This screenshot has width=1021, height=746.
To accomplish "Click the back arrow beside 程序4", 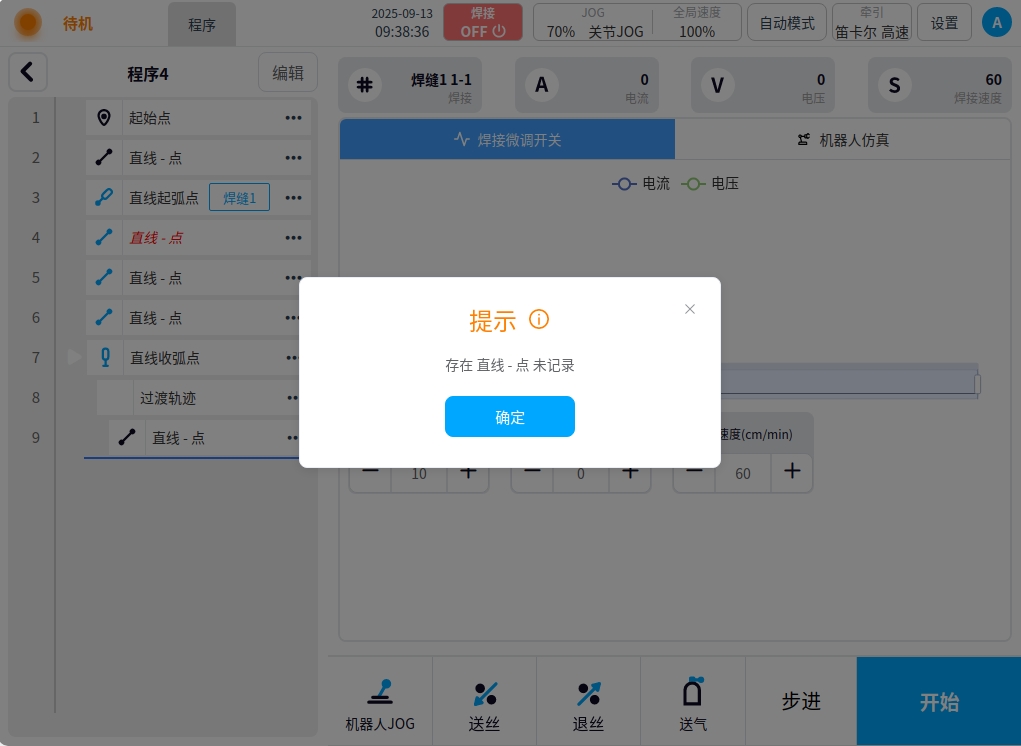I will pyautogui.click(x=28, y=72).
